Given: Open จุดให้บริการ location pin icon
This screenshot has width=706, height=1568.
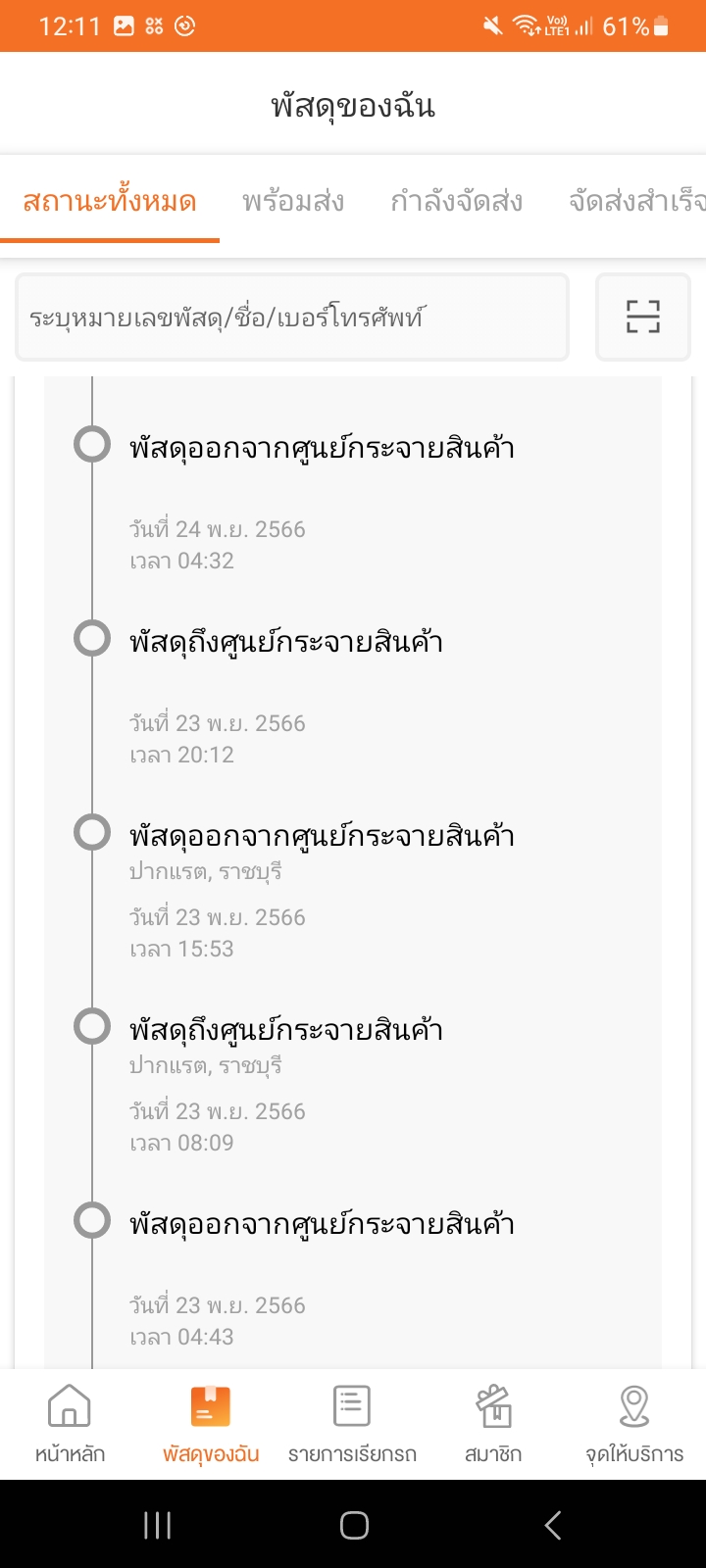Looking at the screenshot, I should tap(634, 1406).
